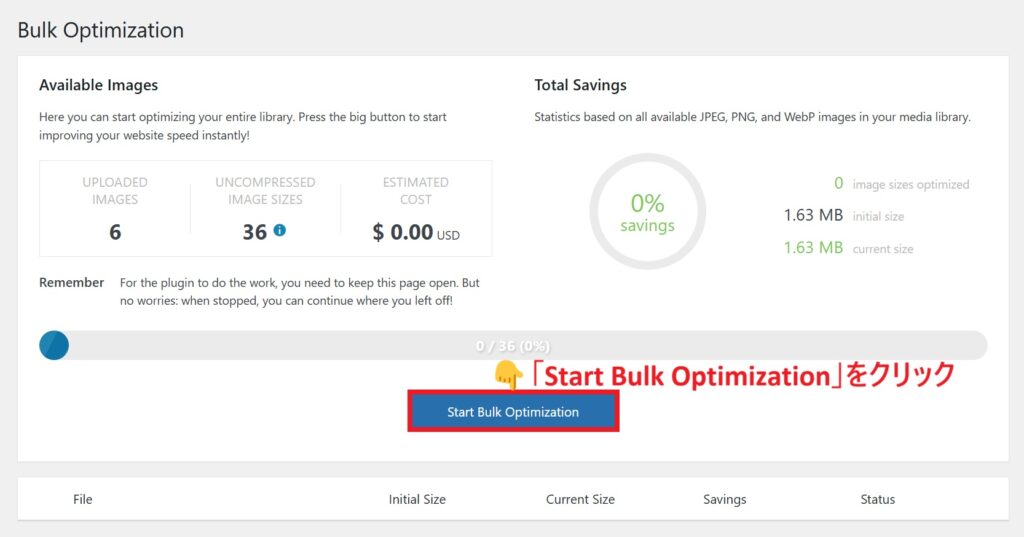Select the Initial Size column header

417,499
